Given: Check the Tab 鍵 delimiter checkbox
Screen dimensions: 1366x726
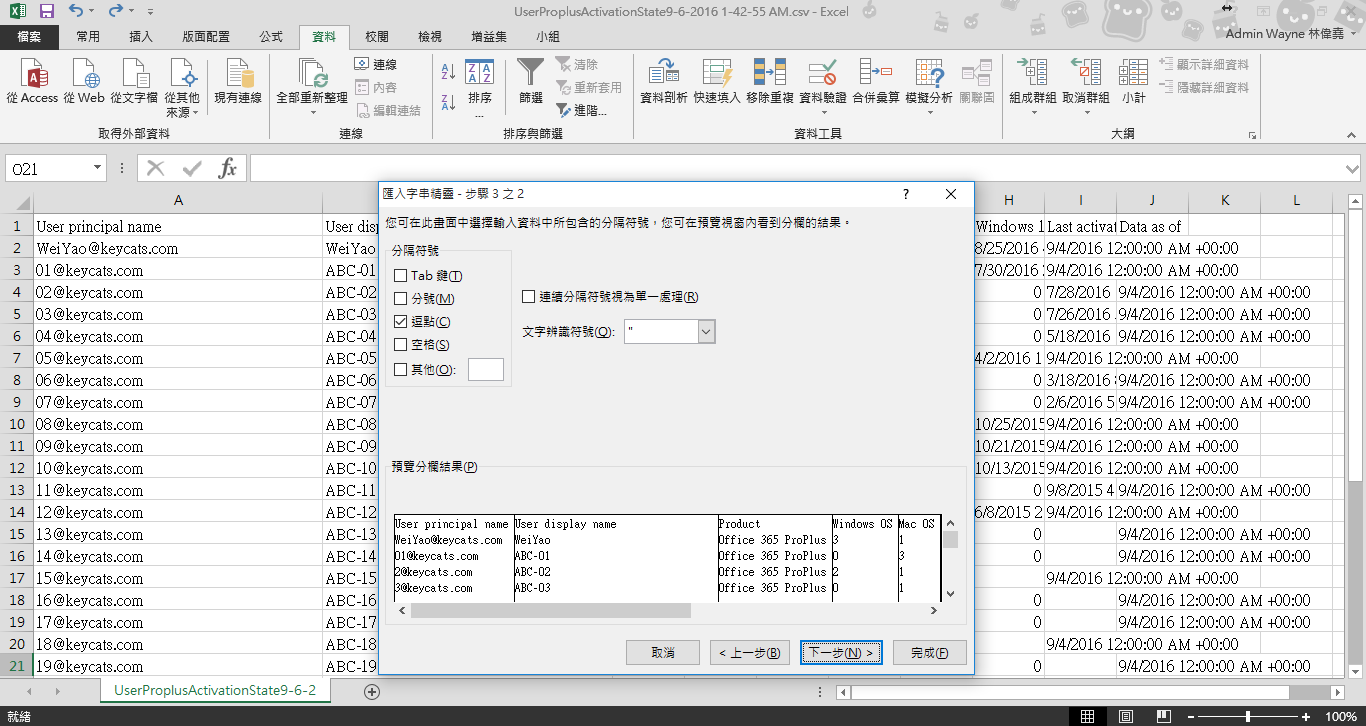Looking at the screenshot, I should pyautogui.click(x=401, y=276).
